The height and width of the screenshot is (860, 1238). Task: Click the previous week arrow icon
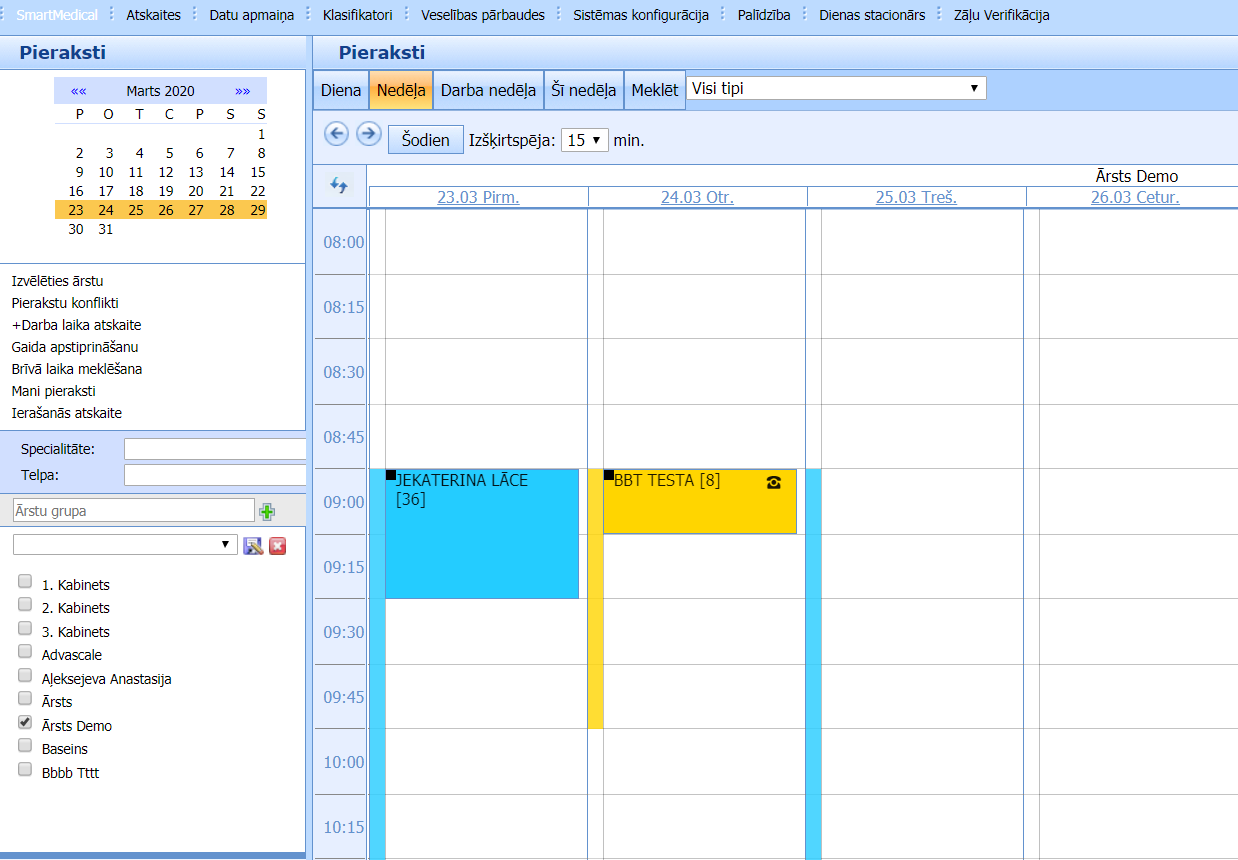337,134
